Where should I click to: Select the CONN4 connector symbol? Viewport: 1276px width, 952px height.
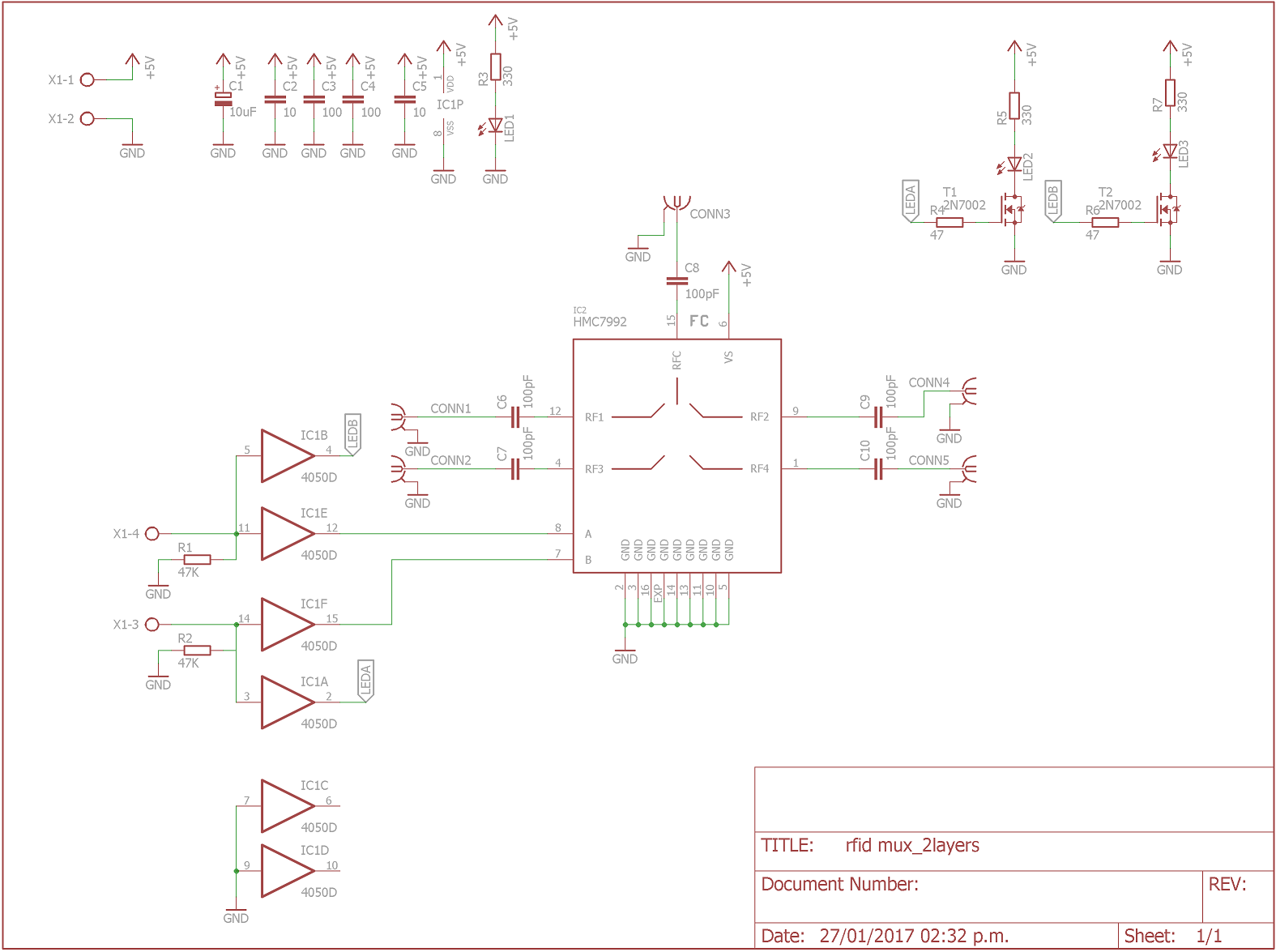coord(969,391)
